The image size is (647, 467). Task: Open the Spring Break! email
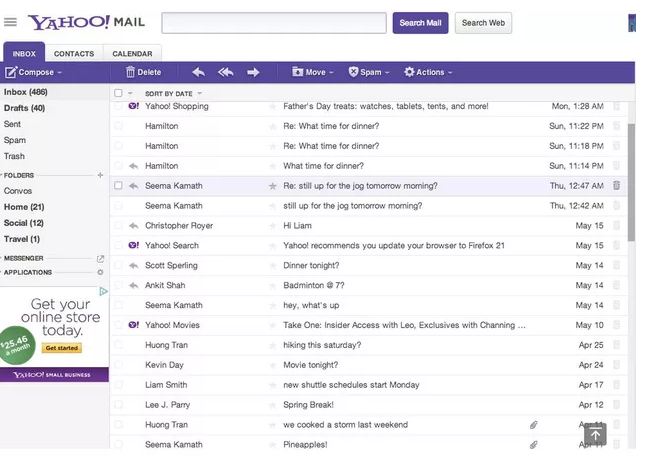pyautogui.click(x=368, y=405)
